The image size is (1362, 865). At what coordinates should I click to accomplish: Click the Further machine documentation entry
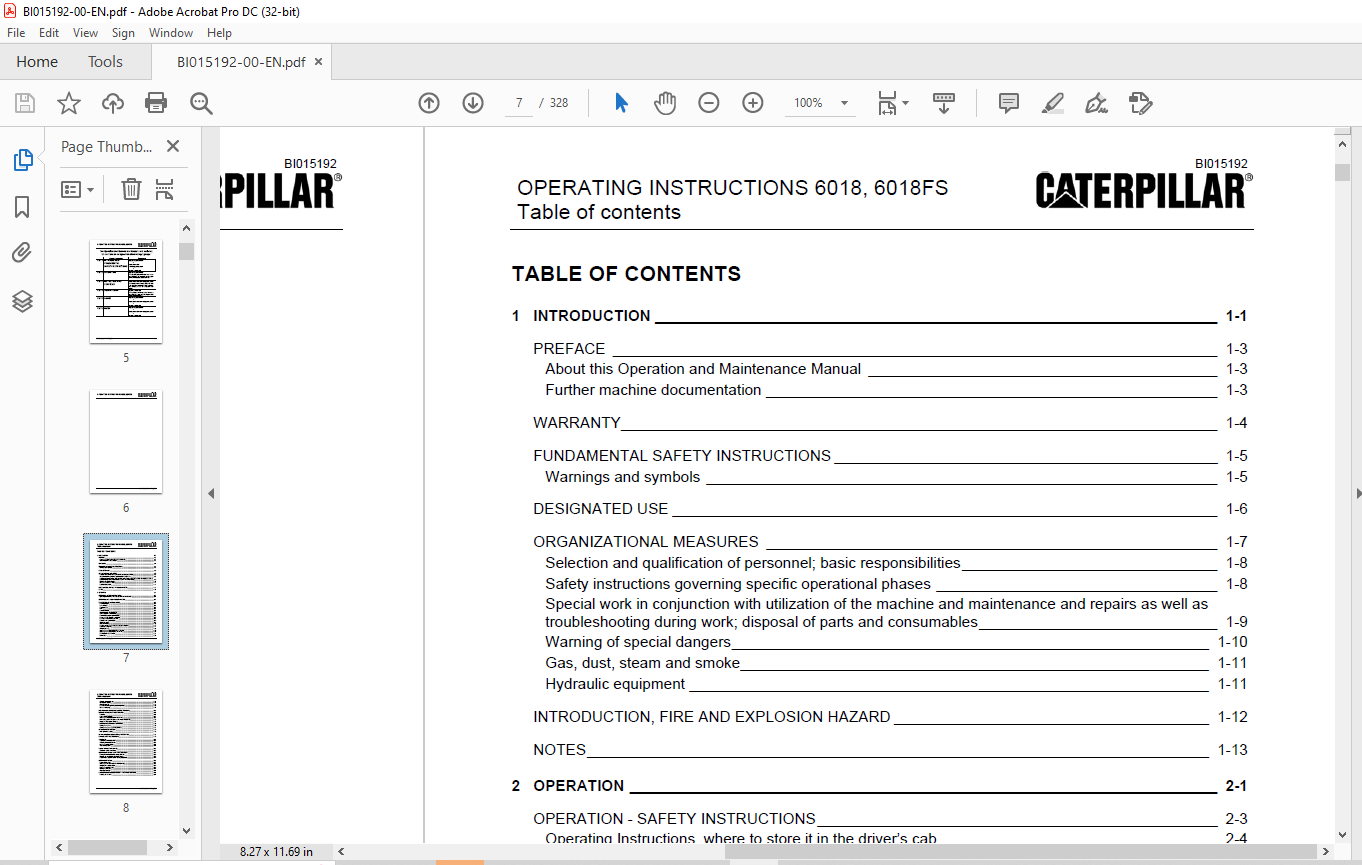pyautogui.click(x=896, y=390)
